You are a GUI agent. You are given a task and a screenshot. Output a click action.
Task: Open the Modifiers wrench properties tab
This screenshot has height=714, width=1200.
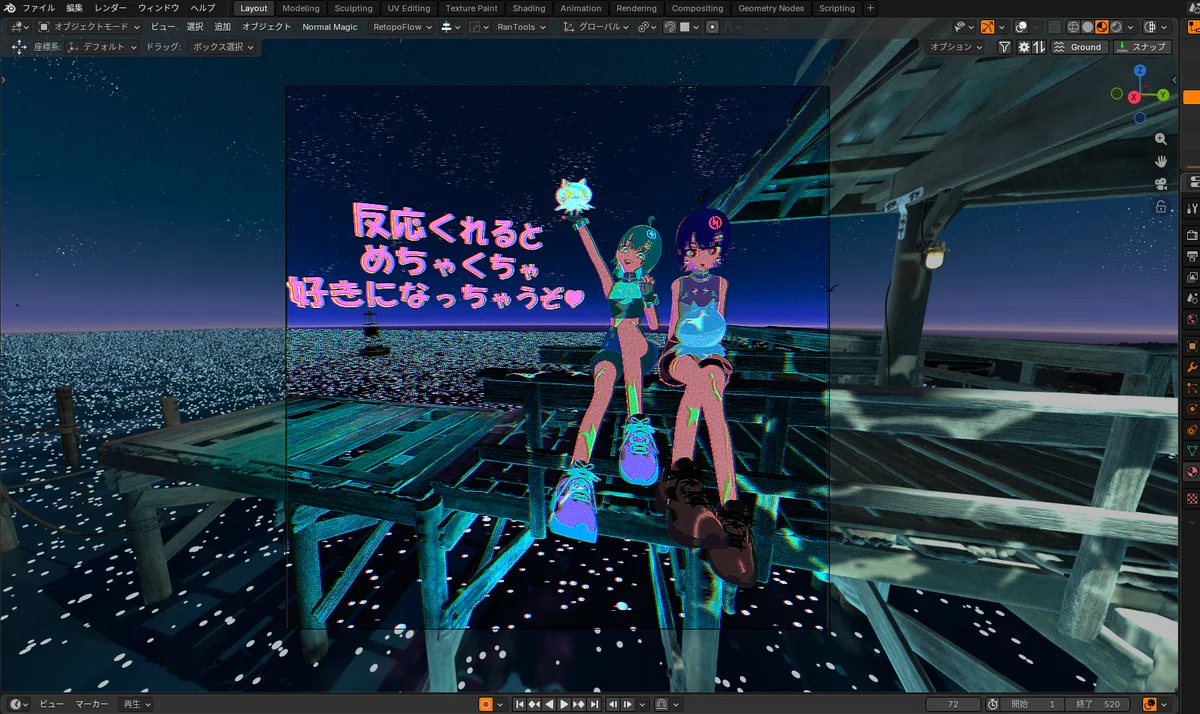point(1191,367)
